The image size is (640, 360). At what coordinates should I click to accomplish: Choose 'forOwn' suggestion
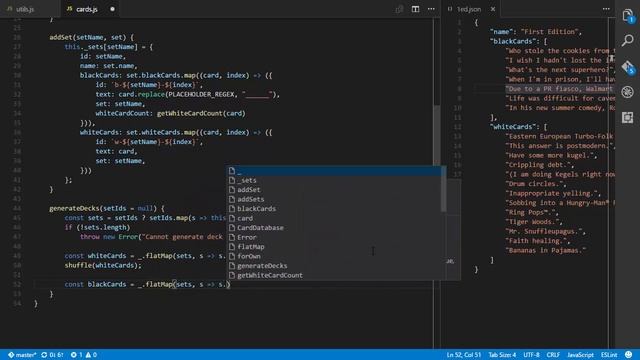coord(333,256)
